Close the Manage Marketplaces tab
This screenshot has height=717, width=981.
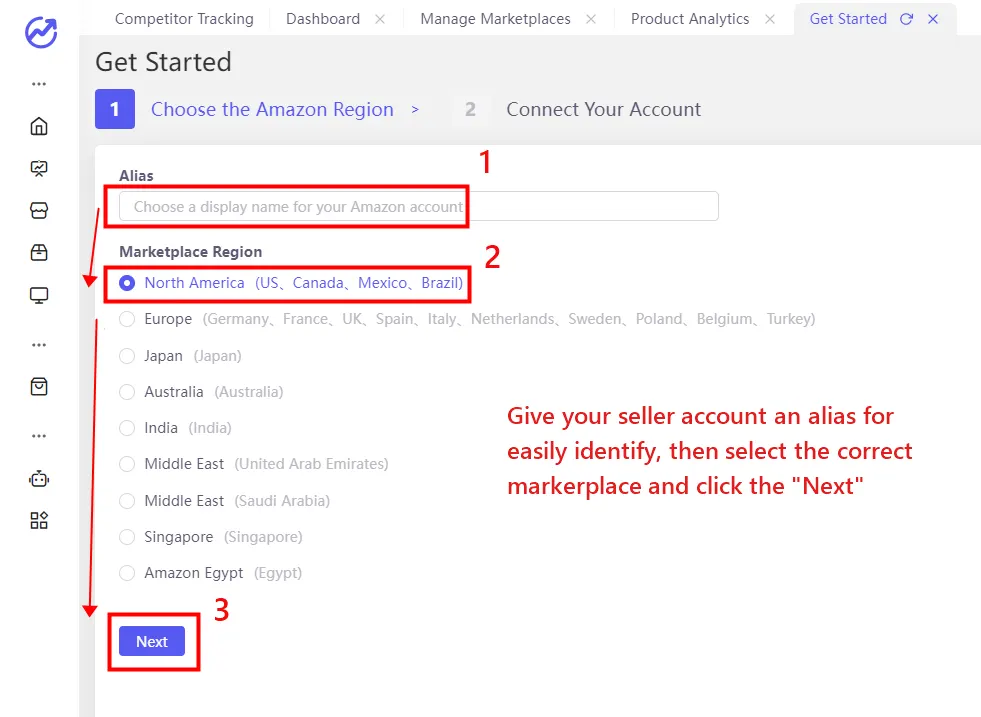point(590,18)
